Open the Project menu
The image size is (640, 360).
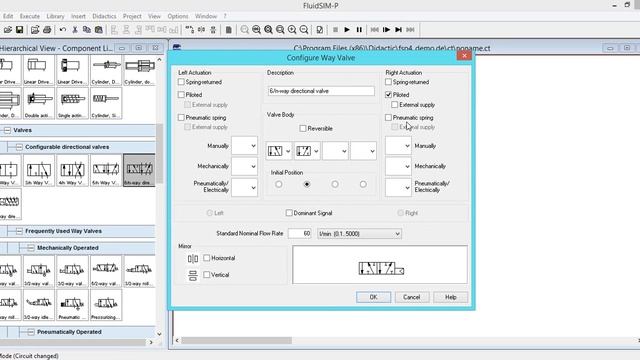(132, 16)
